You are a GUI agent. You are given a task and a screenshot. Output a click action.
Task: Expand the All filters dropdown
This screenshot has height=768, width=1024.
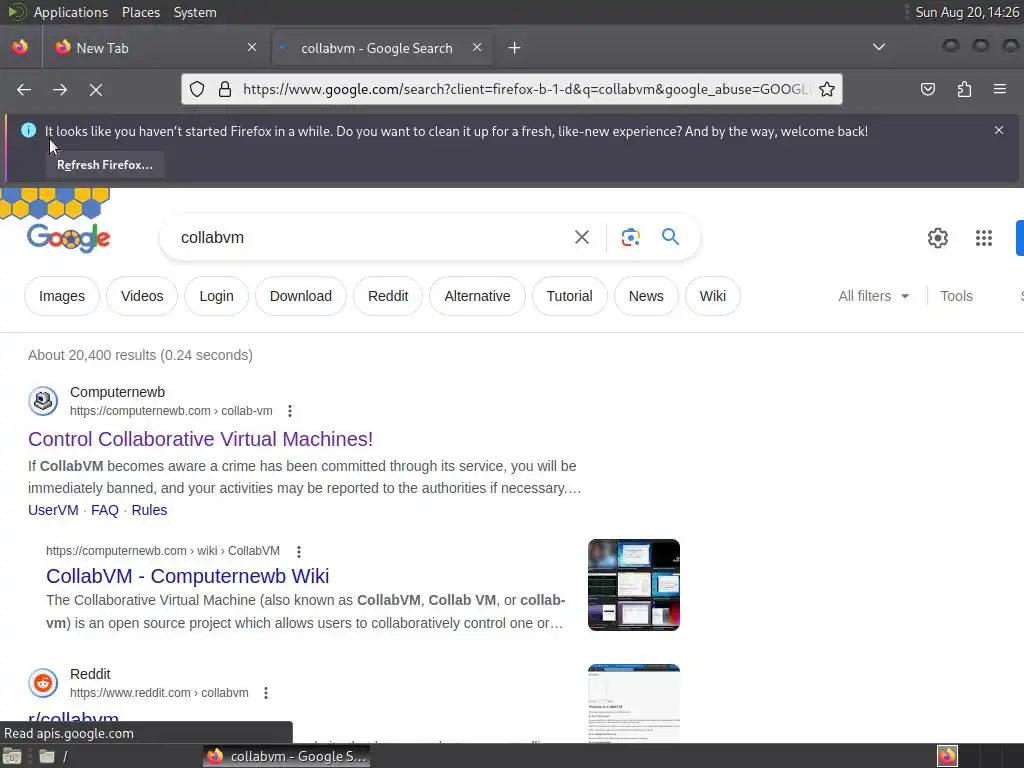[874, 296]
